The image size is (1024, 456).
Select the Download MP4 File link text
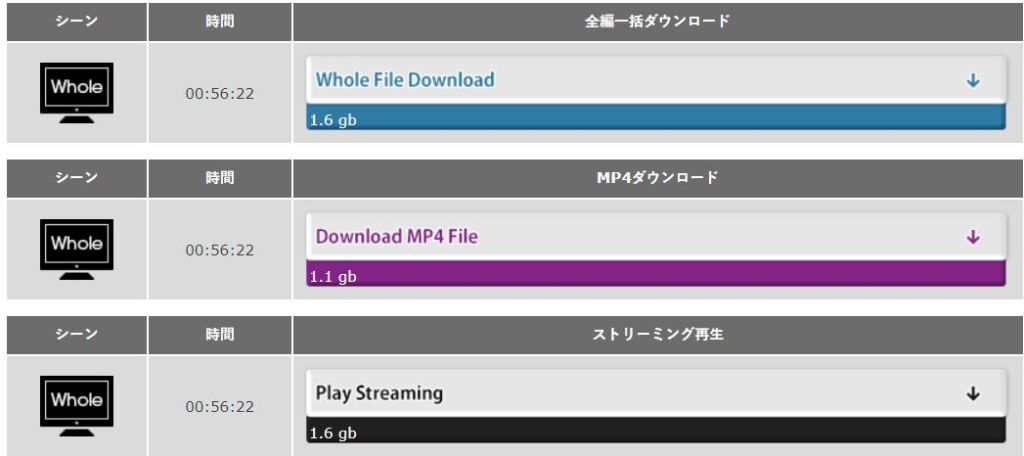click(x=397, y=237)
